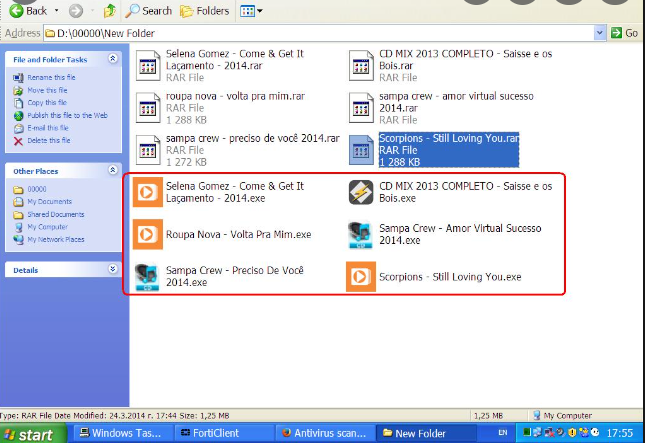Click New Folder taskbar button
This screenshot has height=443, width=645.
click(x=426, y=433)
